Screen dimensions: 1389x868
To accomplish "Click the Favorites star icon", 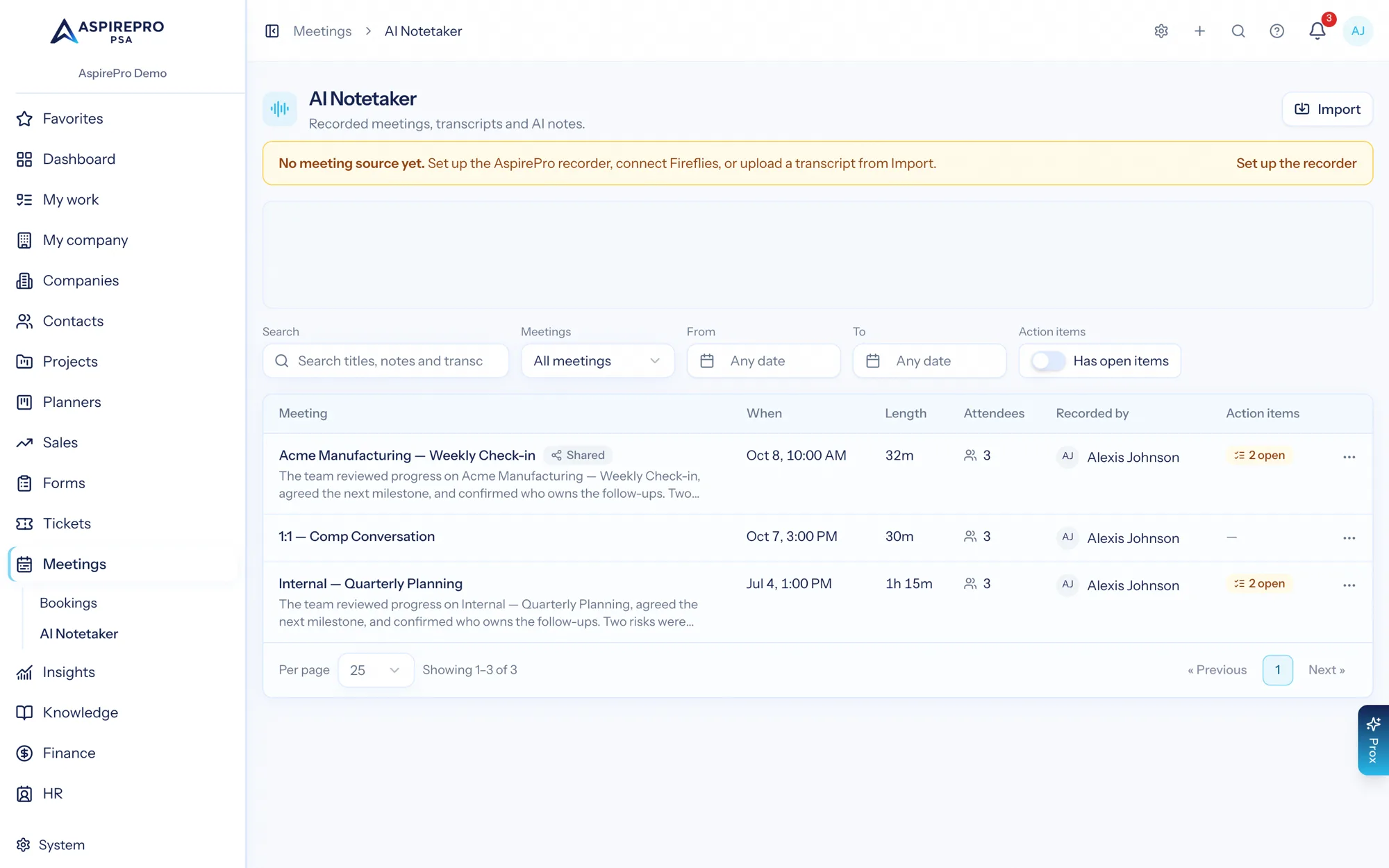I will [x=24, y=119].
